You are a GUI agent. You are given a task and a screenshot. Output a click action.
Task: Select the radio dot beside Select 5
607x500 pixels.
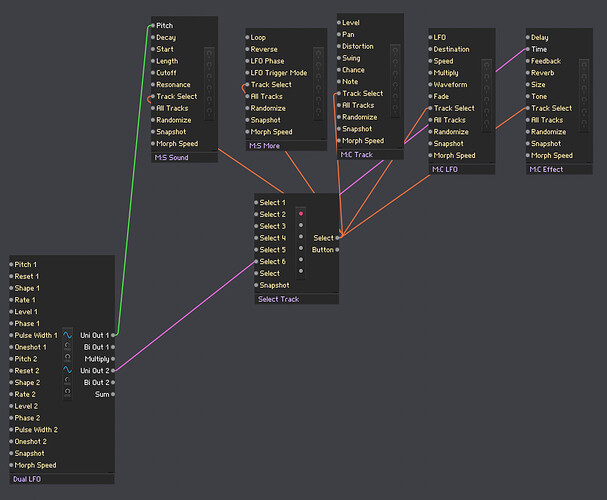click(x=301, y=248)
